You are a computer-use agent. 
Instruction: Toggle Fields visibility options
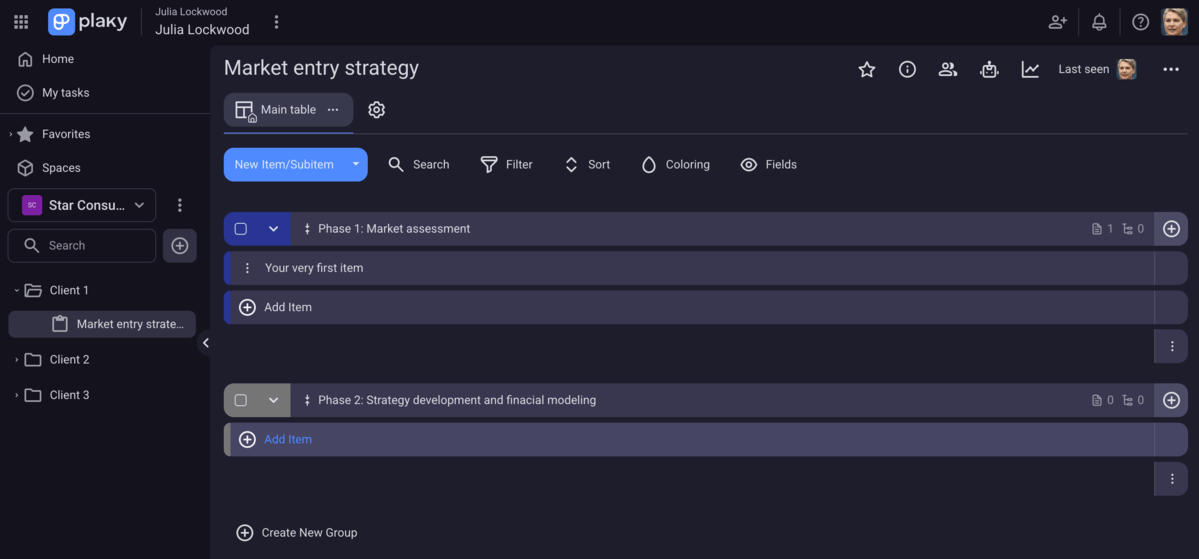pos(768,165)
